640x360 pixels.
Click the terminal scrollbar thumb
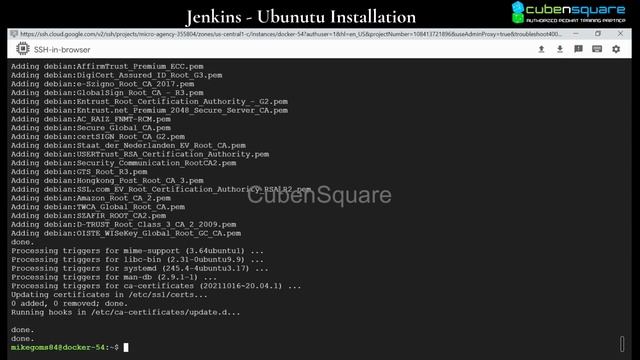click(622, 344)
